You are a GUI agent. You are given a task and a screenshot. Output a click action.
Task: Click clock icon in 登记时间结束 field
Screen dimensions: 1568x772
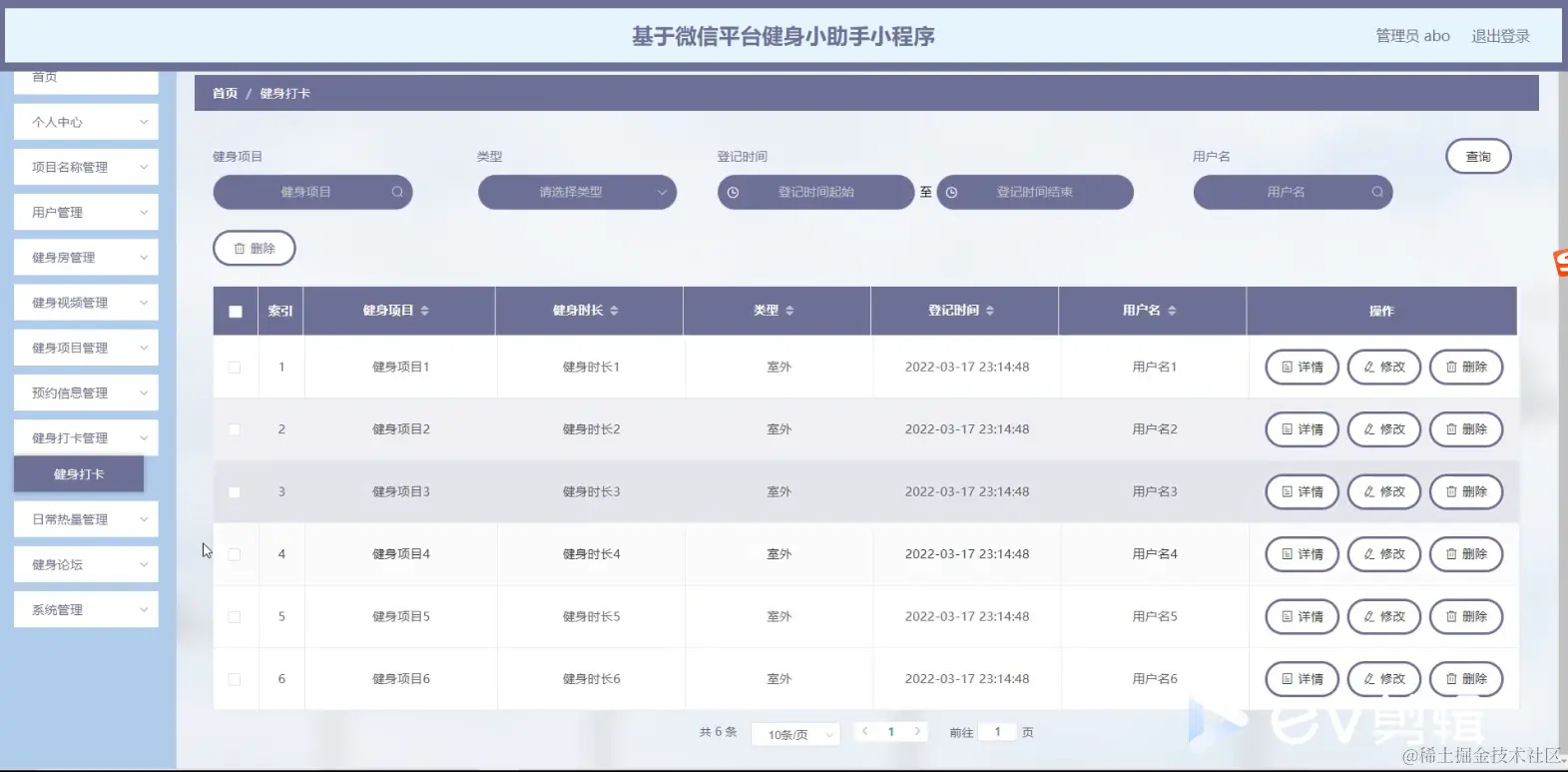[951, 192]
